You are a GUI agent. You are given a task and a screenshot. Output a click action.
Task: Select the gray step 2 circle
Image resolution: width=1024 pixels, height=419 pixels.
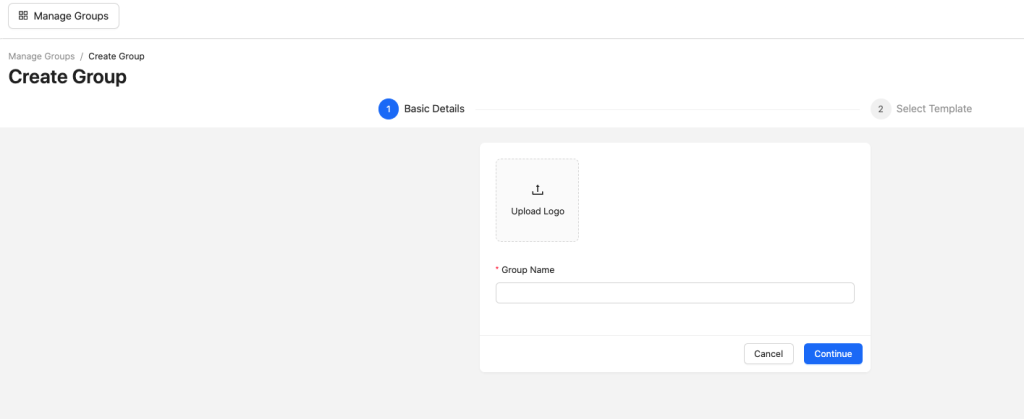pyautogui.click(x=880, y=109)
